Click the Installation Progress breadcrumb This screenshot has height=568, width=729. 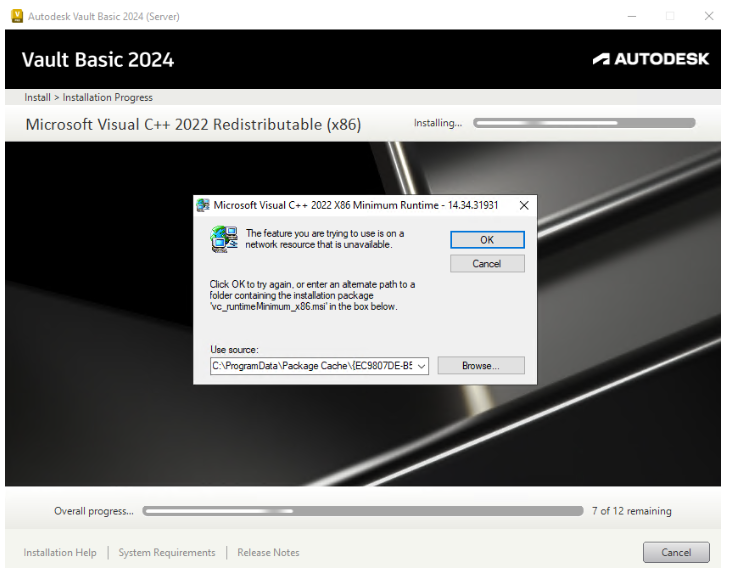(107, 98)
